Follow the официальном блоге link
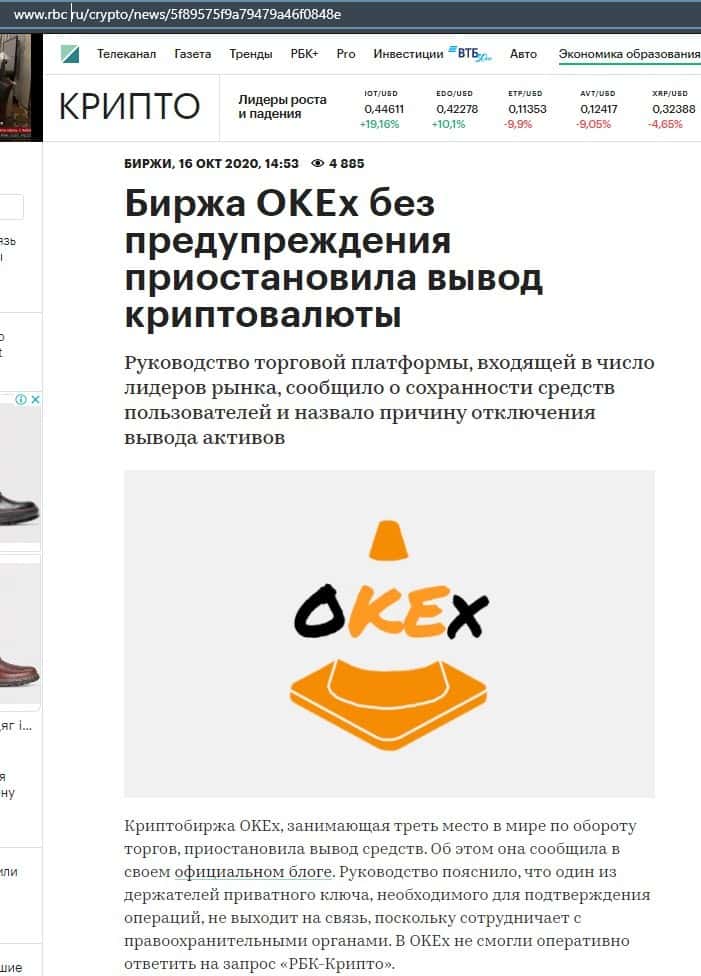The height and width of the screenshot is (976, 701). [x=253, y=872]
